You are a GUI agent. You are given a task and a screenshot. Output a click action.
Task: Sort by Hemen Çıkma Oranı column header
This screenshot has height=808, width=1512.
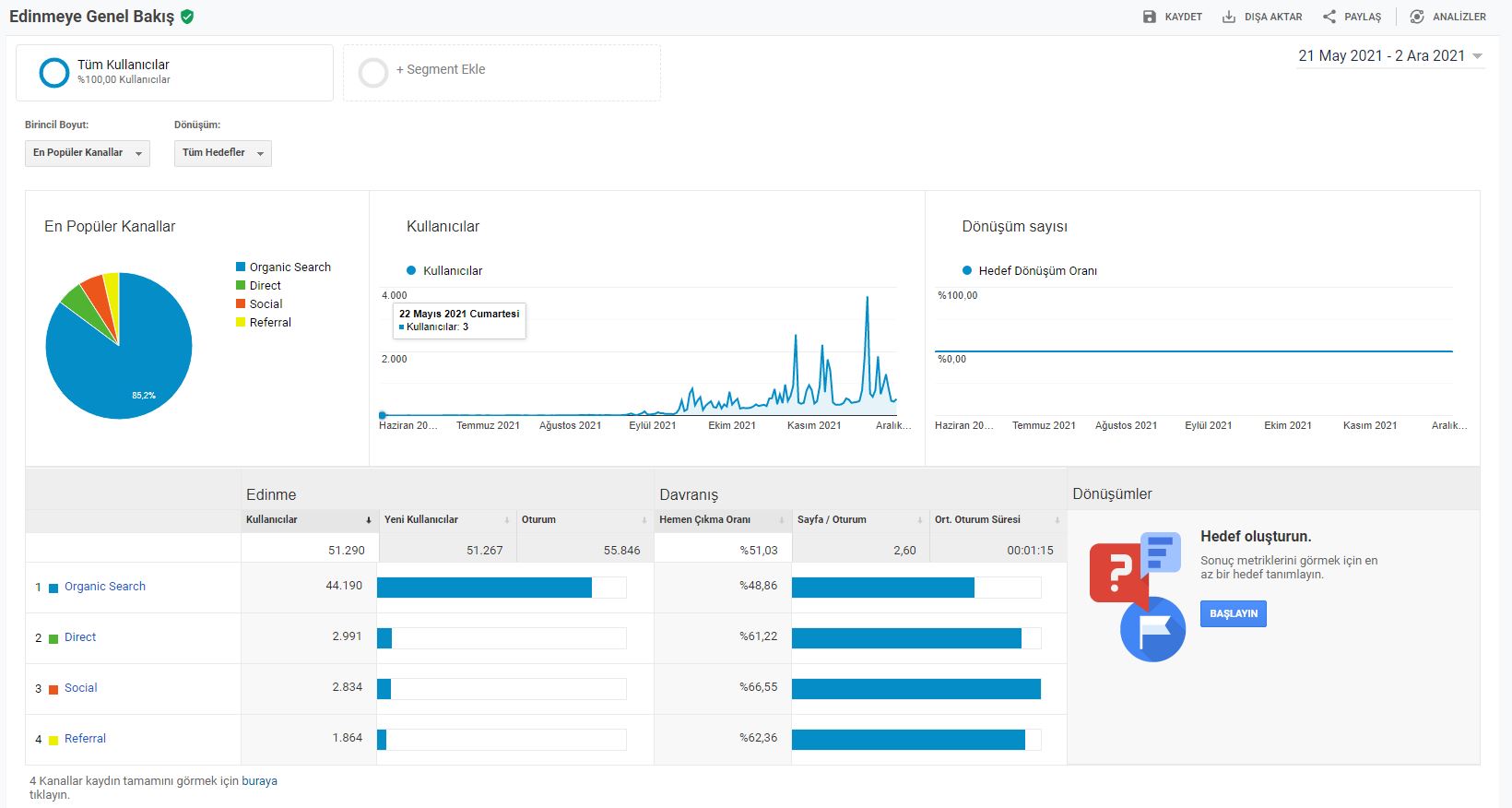pyautogui.click(x=704, y=520)
